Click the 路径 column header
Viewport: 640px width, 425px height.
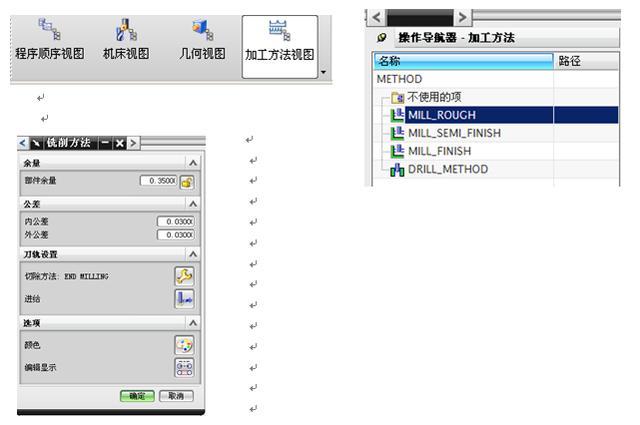586,61
